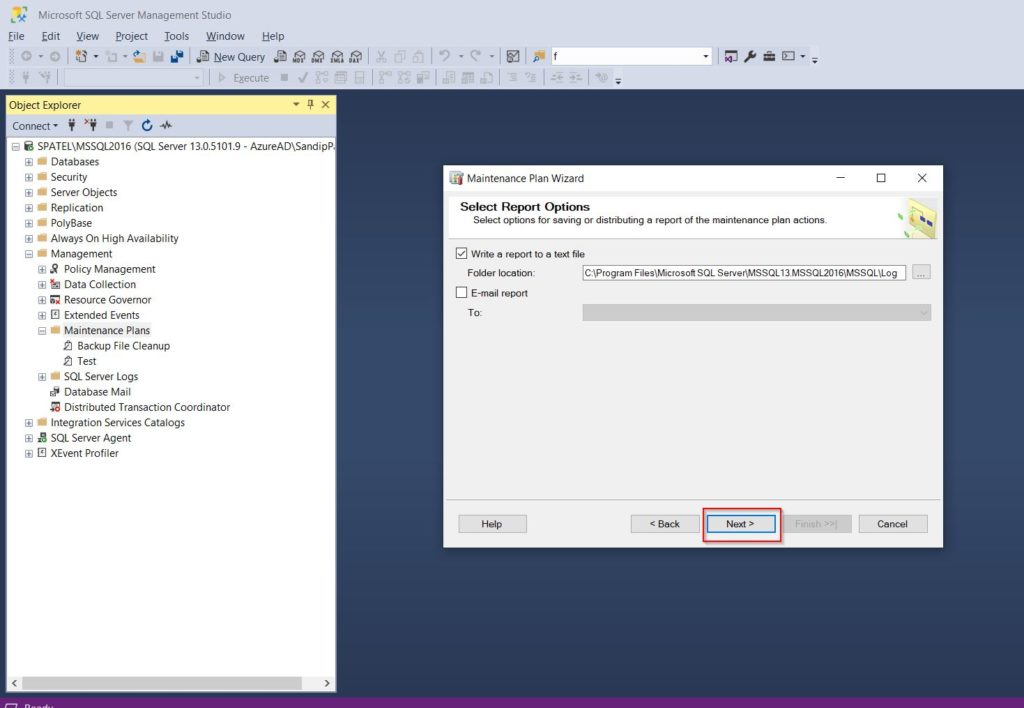Screen dimensions: 1024x708
Task: Expand the Replication node
Action: [x=29, y=208]
